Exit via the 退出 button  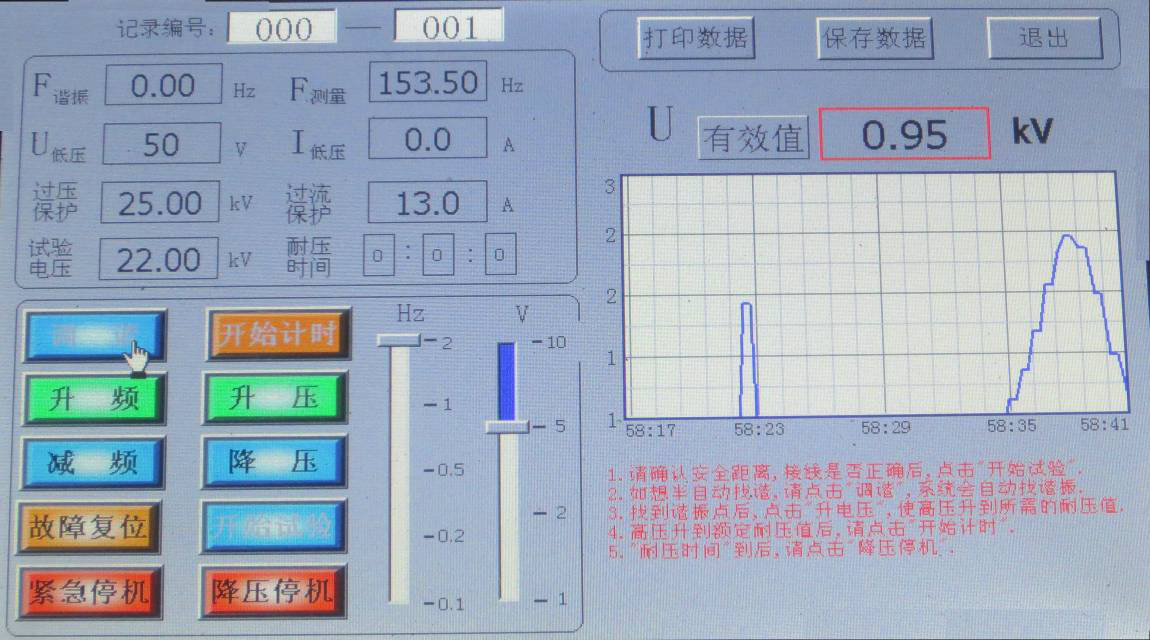click(1044, 39)
